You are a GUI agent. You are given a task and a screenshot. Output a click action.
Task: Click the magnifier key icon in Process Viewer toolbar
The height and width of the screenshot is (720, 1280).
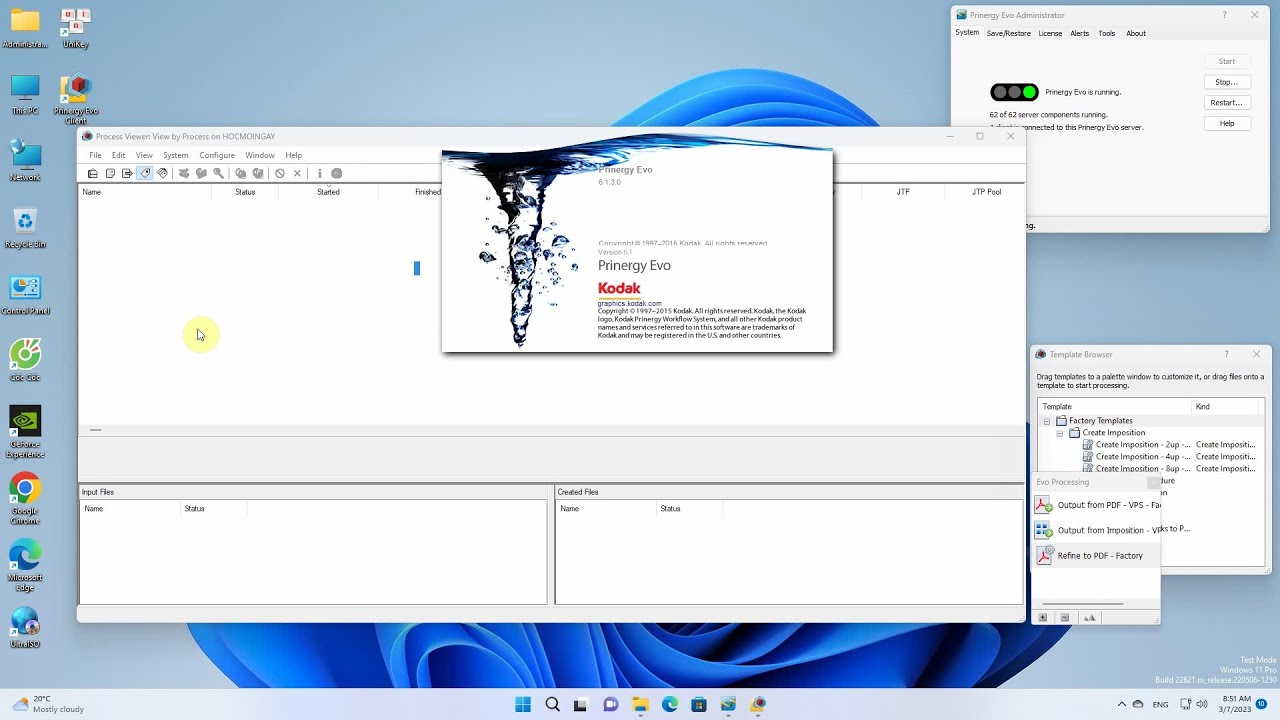(x=218, y=174)
